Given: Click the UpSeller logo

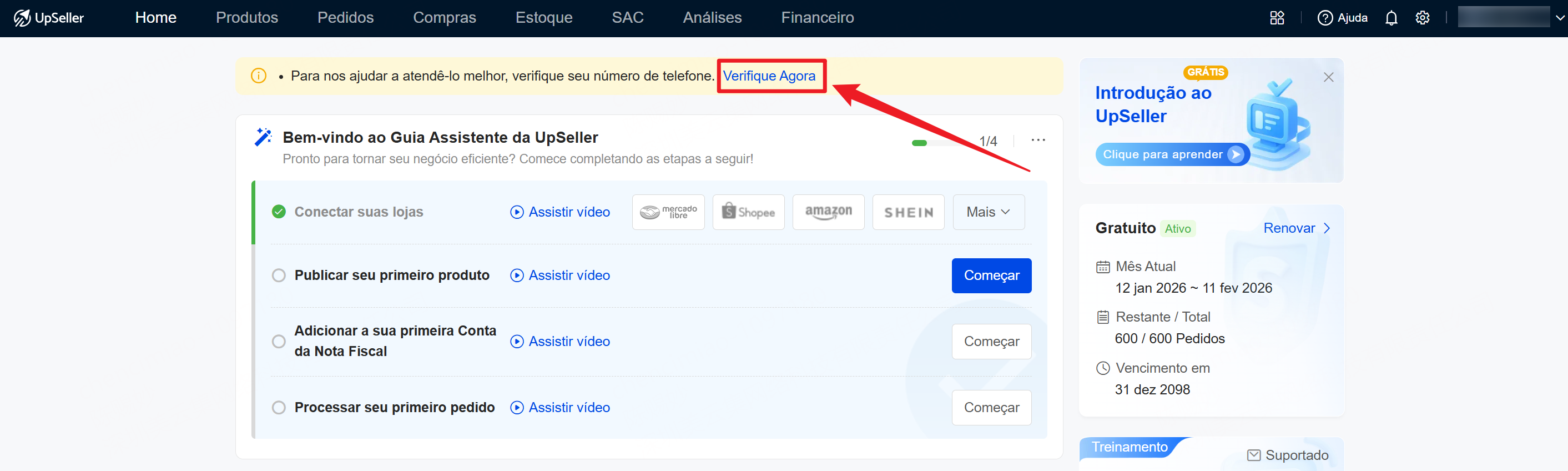Looking at the screenshot, I should click(x=49, y=18).
